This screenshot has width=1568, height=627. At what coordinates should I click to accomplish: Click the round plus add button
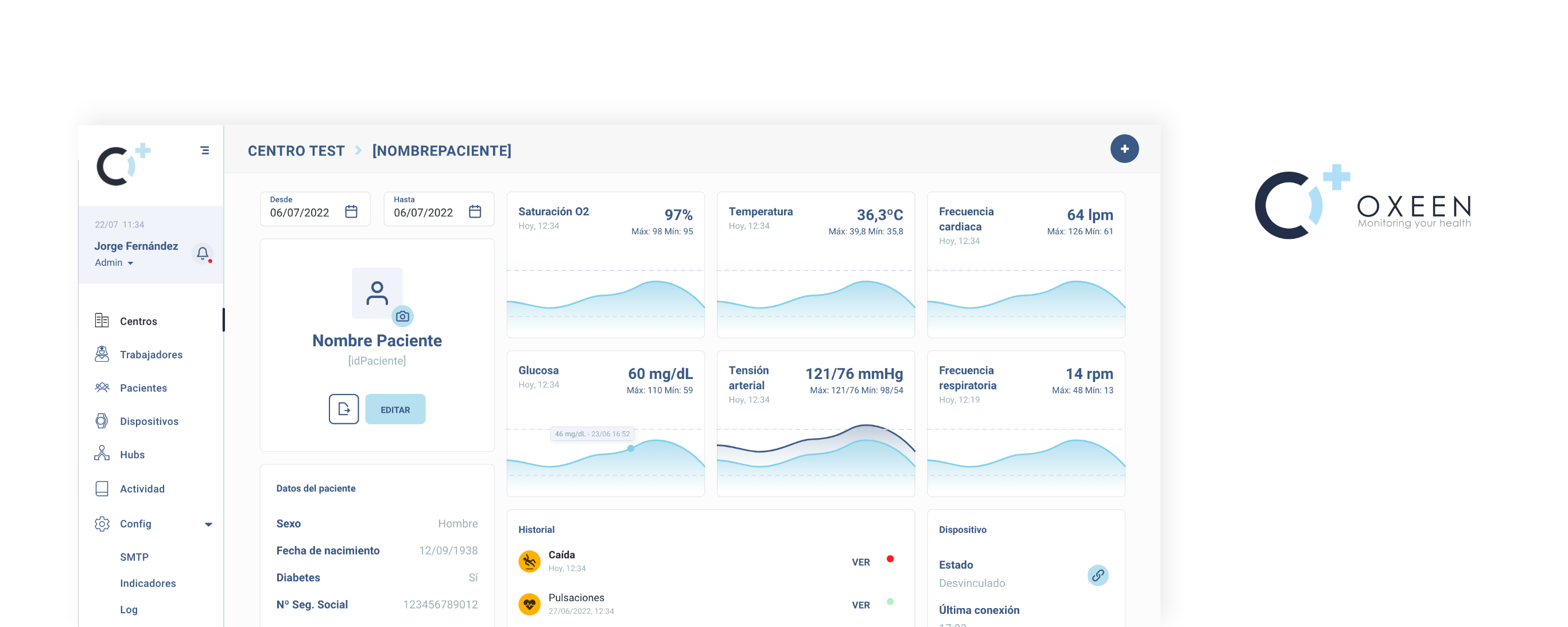point(1124,149)
